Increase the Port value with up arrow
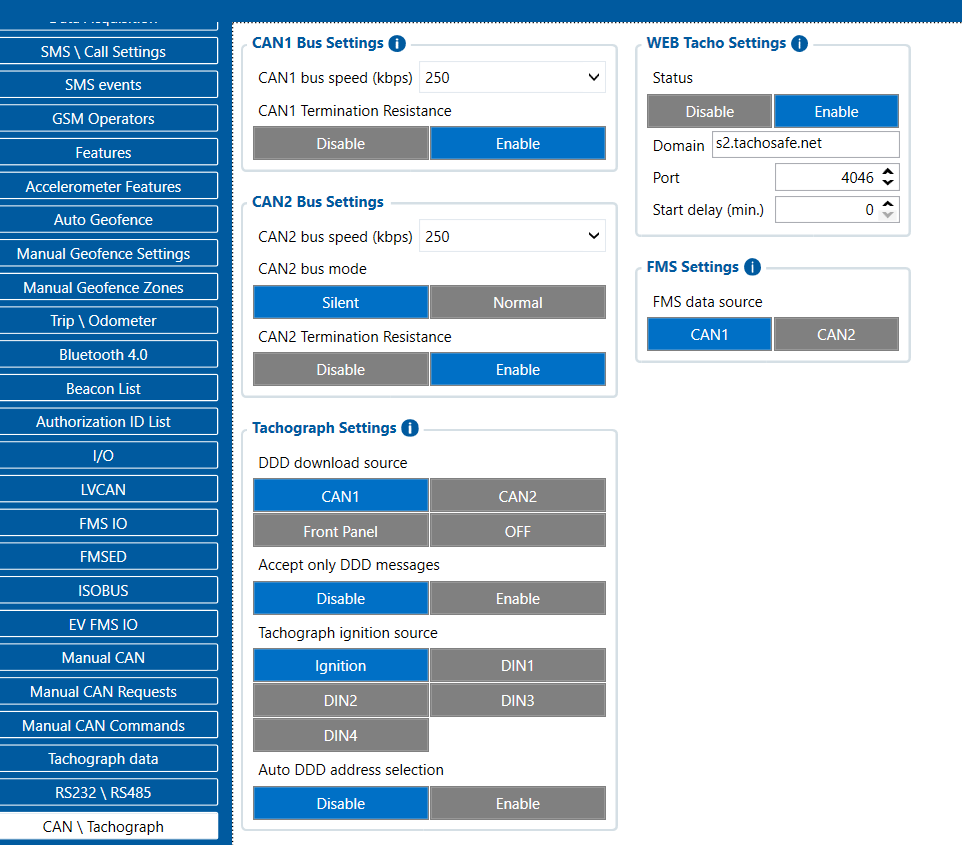The width and height of the screenshot is (962, 845). pyautogui.click(x=888, y=172)
